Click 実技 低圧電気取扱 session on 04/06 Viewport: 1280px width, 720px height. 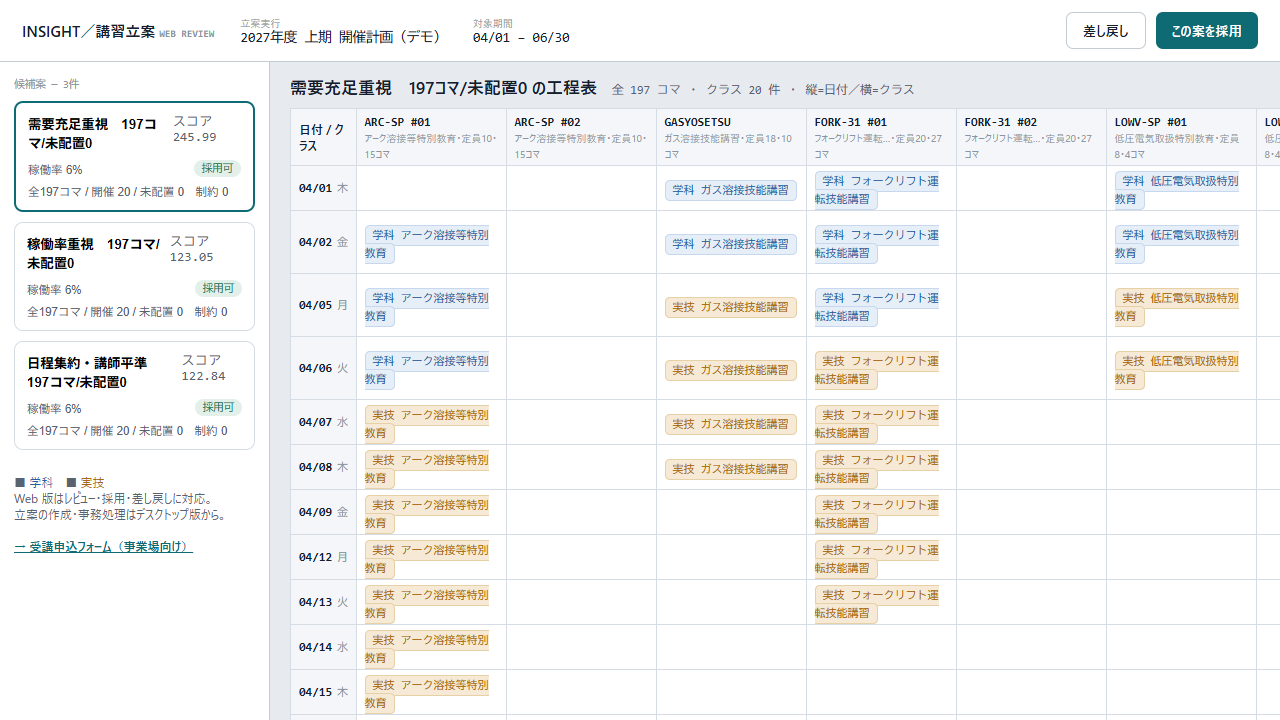[1177, 370]
